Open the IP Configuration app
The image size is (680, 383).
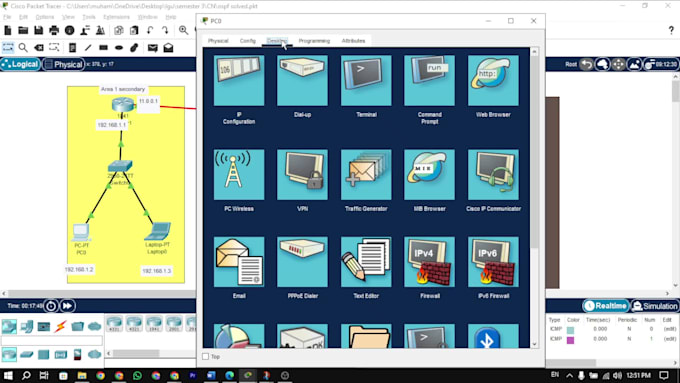(x=239, y=81)
